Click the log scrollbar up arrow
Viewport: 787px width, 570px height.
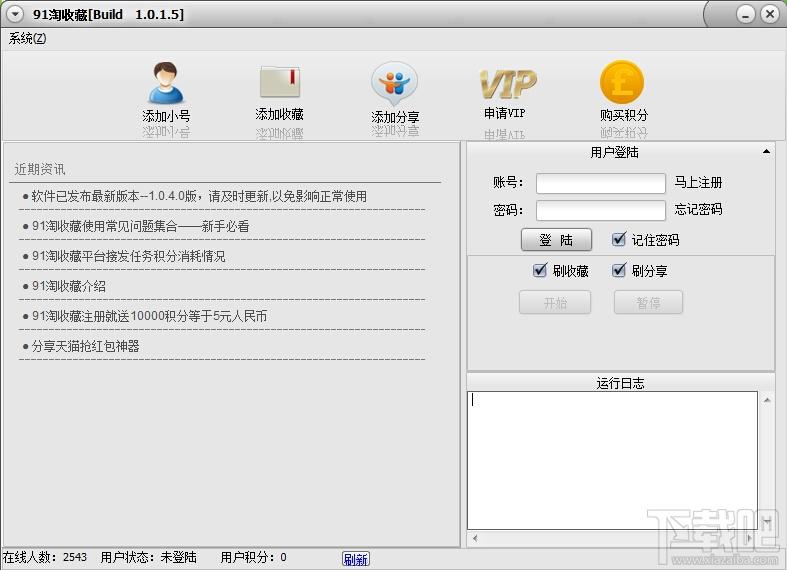pos(767,400)
